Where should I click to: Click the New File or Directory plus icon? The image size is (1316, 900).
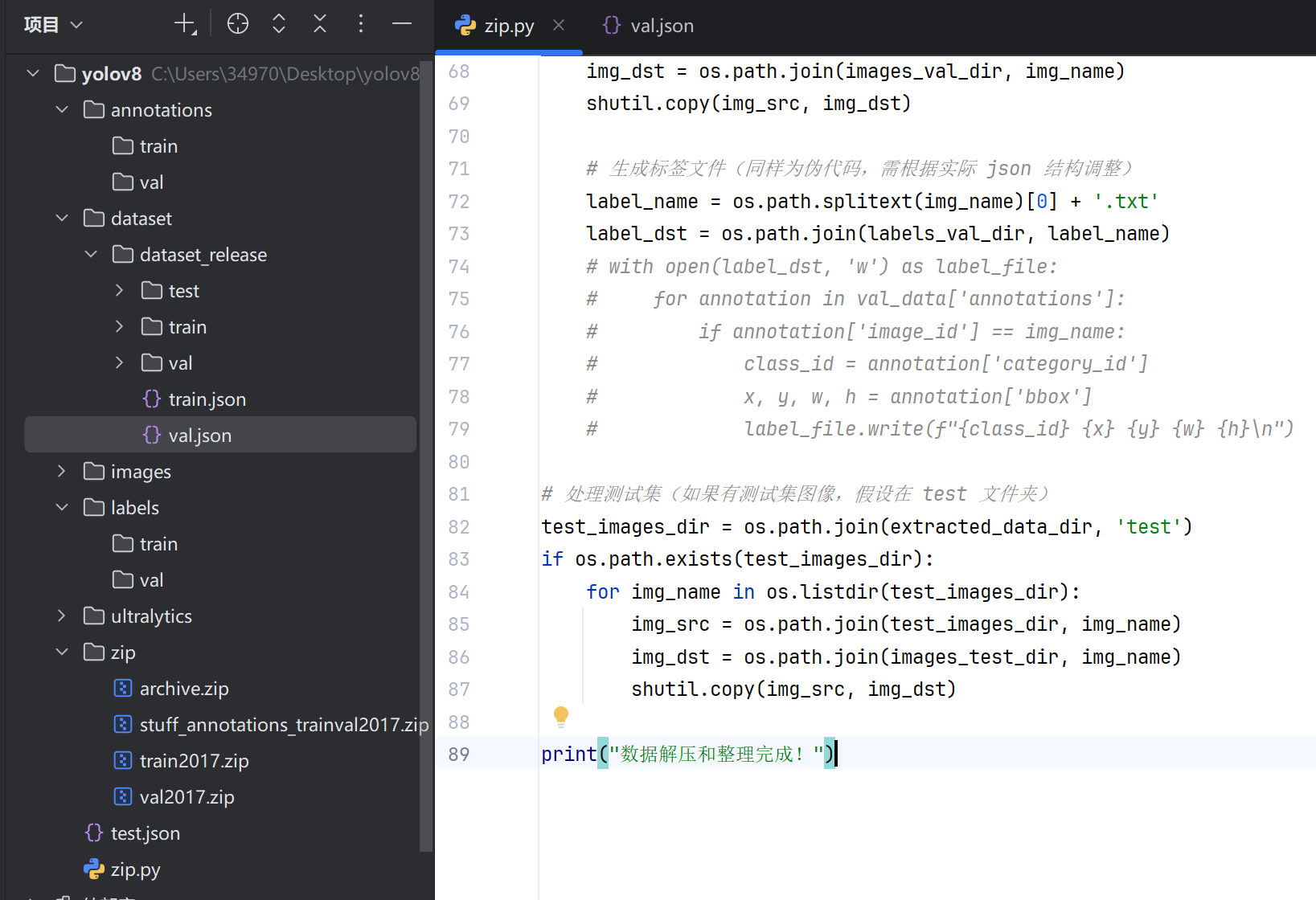tap(186, 24)
